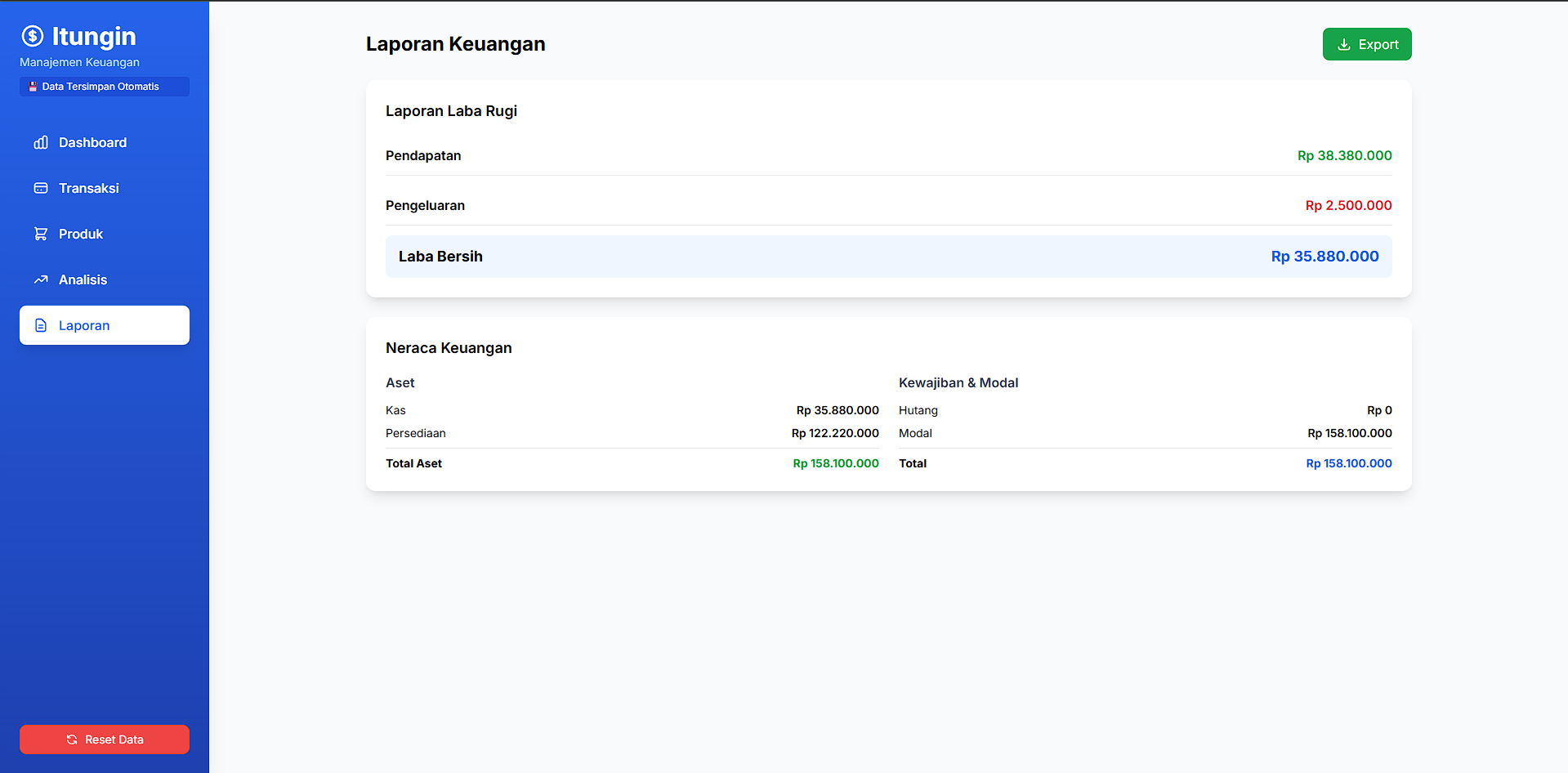1568x773 pixels.
Task: Click the download icon inside Export button
Action: pos(1344,44)
